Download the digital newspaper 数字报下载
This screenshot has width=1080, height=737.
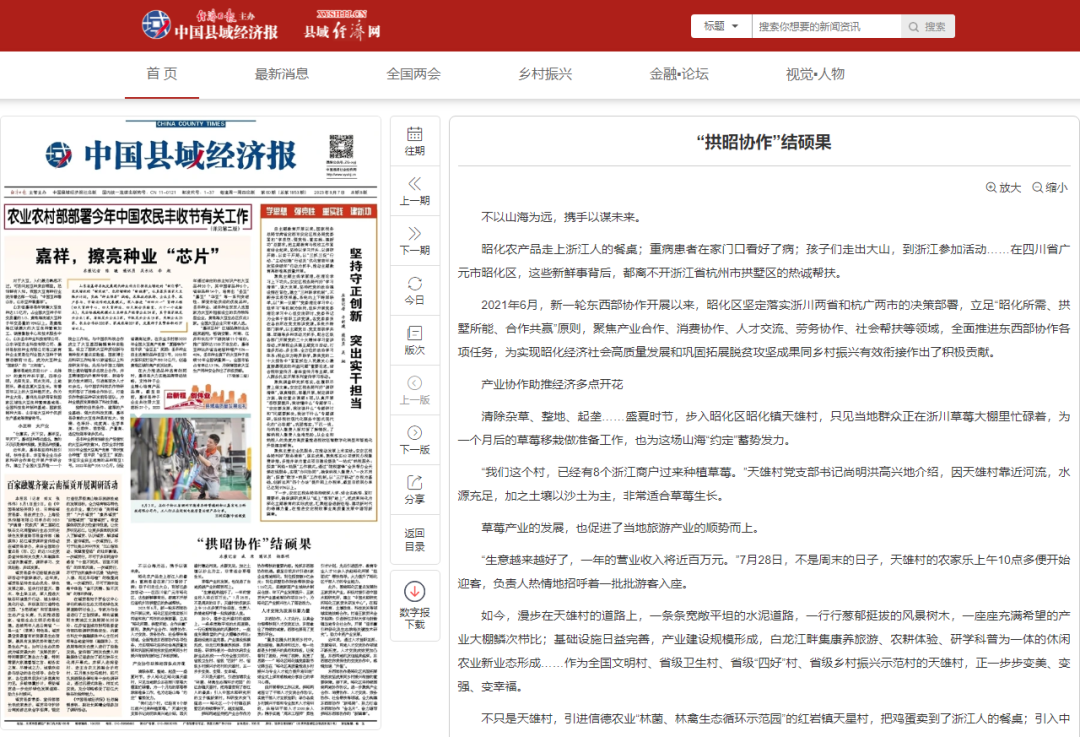[415, 605]
